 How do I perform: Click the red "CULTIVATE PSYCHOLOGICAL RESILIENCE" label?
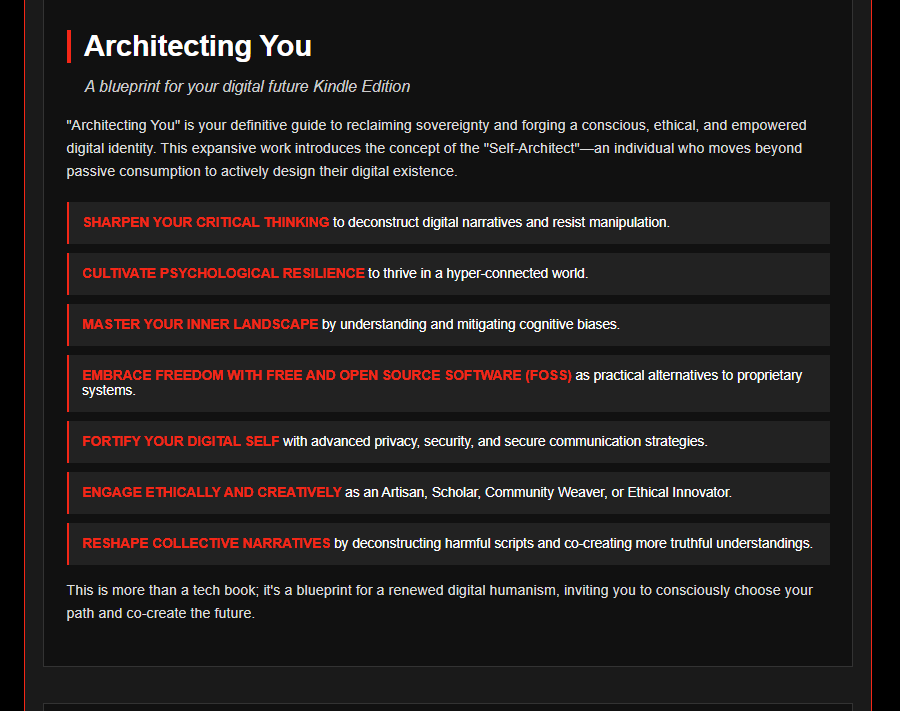pos(223,273)
